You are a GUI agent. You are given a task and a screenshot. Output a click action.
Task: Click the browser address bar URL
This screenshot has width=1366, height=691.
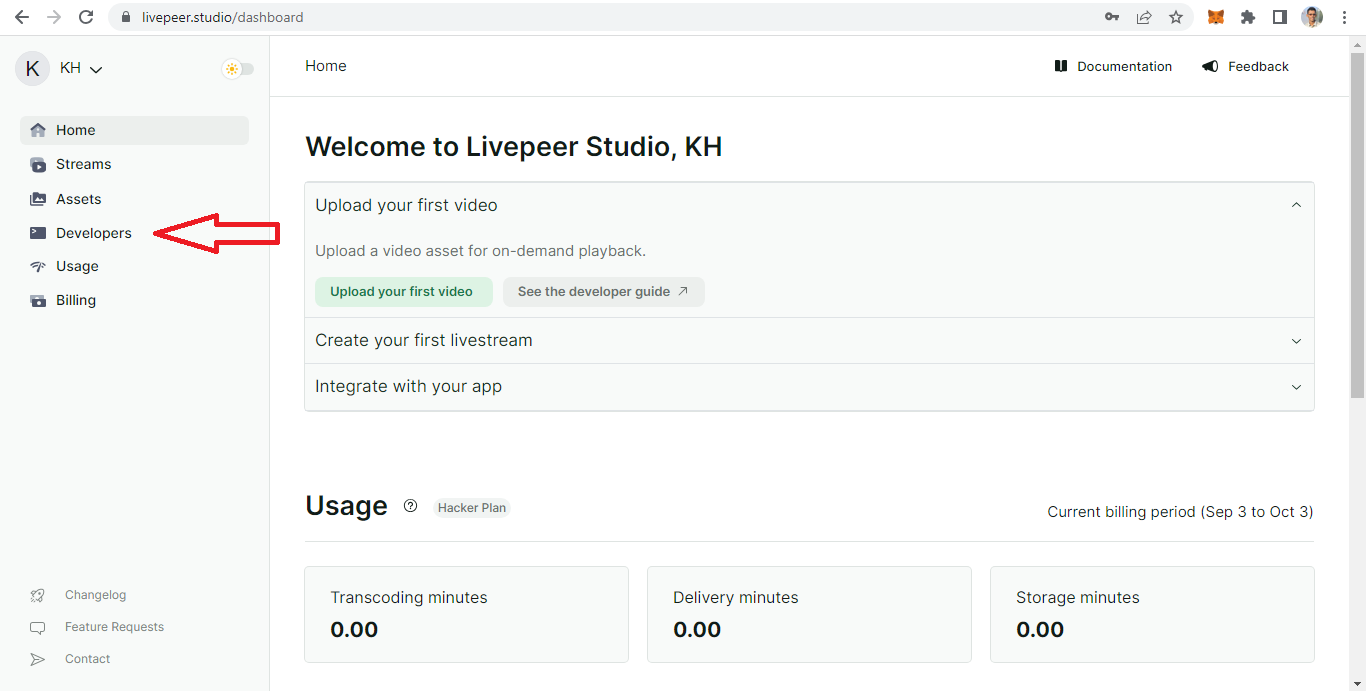pyautogui.click(x=222, y=17)
